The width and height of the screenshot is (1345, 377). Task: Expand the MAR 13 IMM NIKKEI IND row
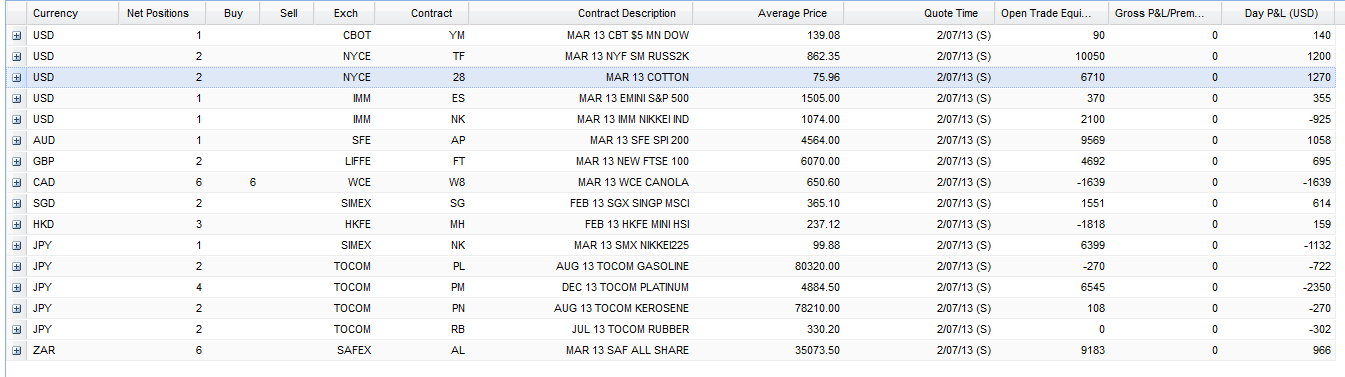tap(16, 119)
